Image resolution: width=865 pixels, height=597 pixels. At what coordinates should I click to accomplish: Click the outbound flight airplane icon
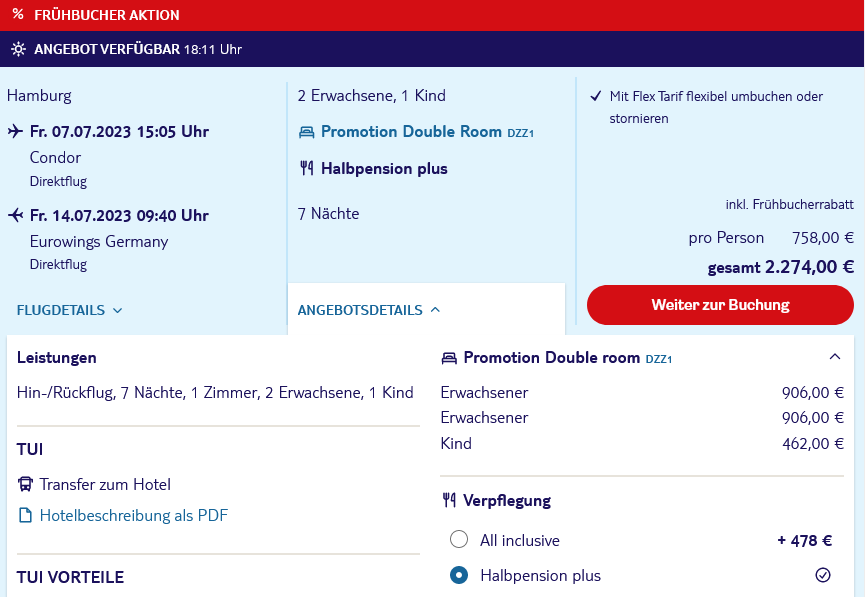[15, 131]
